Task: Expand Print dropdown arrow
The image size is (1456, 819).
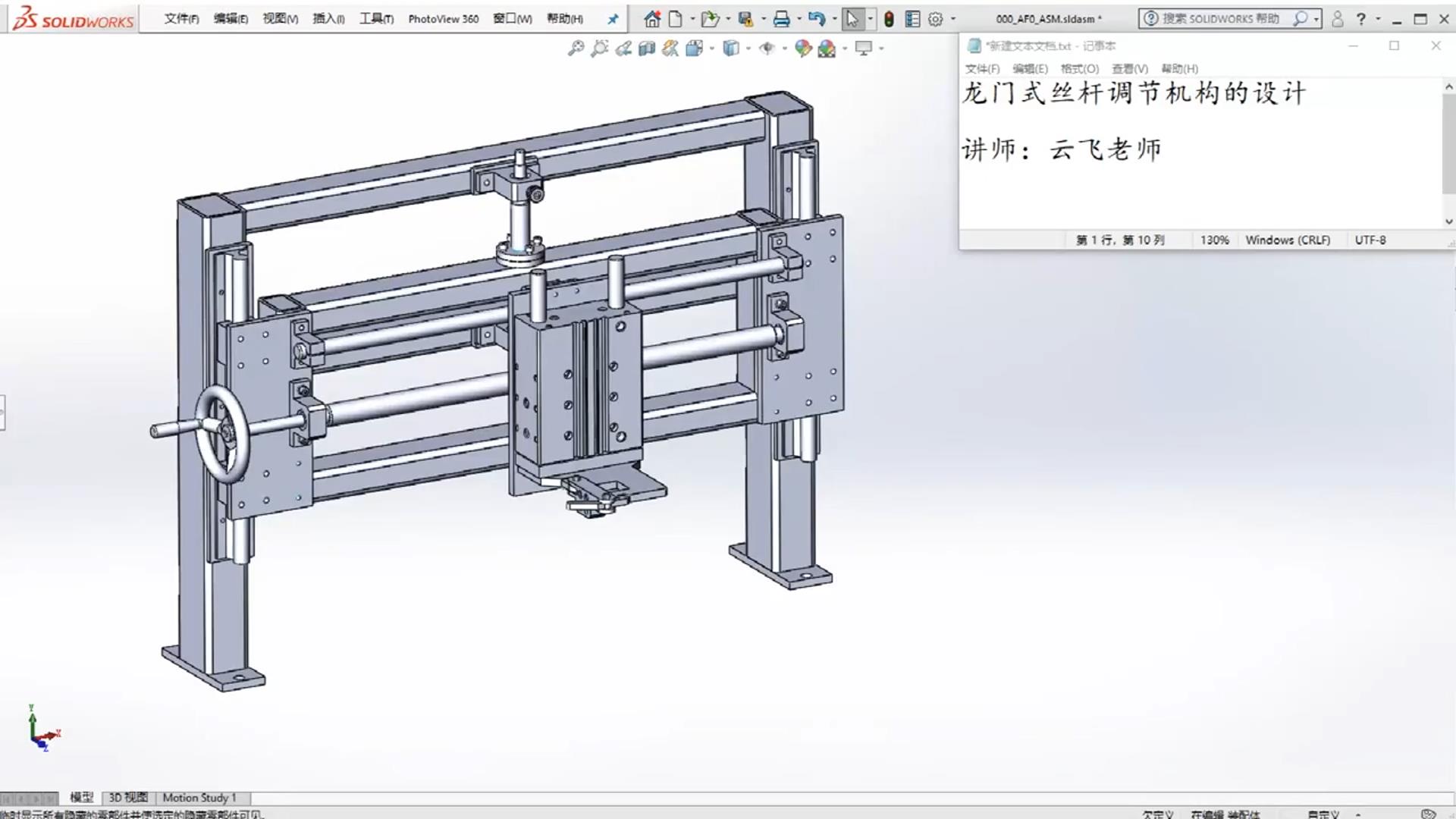Action: click(799, 19)
